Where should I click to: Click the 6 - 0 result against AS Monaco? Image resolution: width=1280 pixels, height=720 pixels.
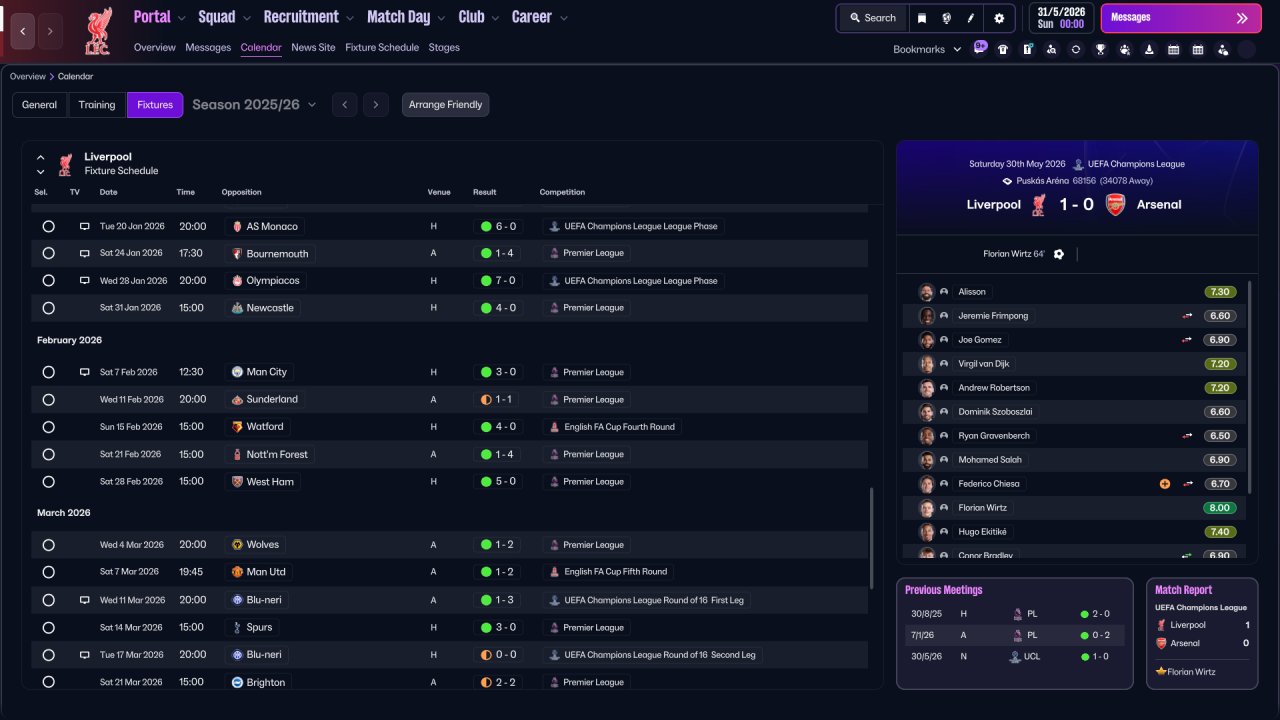click(x=498, y=226)
